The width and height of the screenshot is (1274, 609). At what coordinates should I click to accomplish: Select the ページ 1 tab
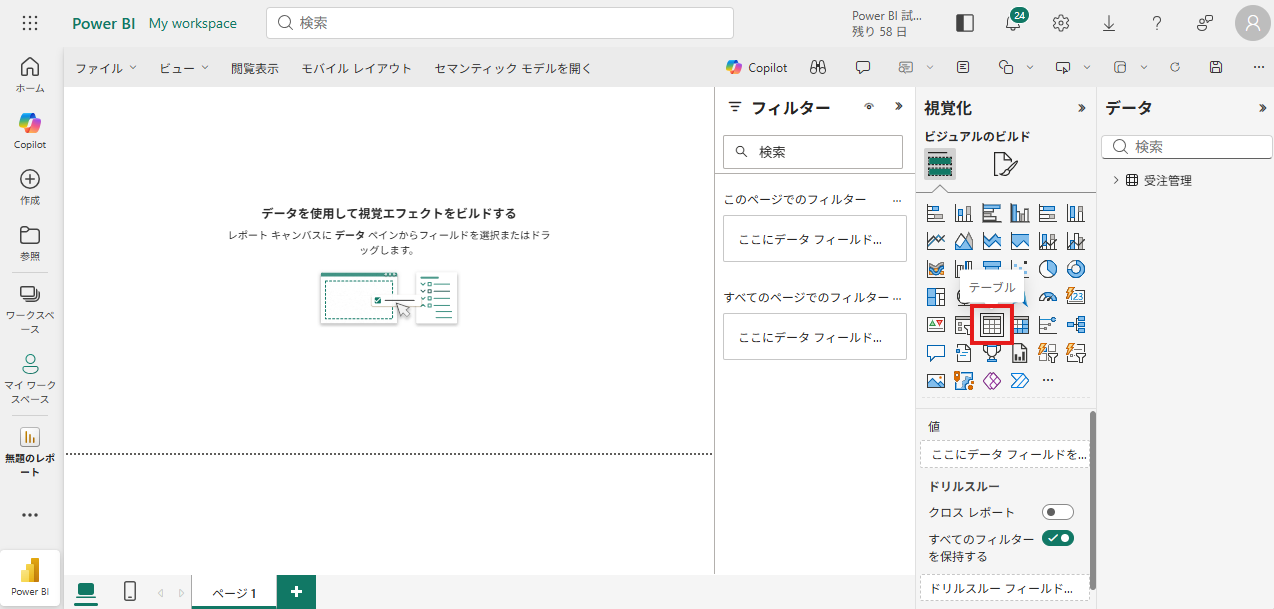[234, 593]
